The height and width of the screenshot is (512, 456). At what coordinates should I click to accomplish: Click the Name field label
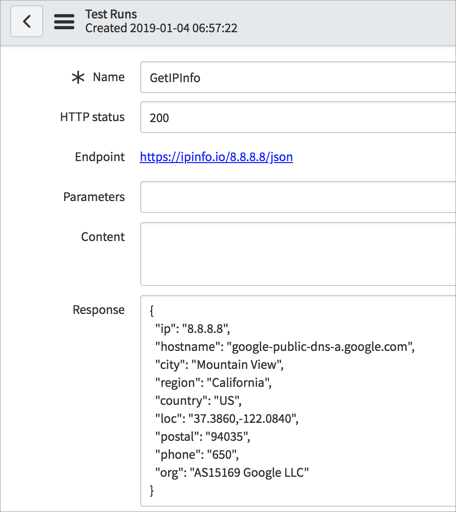109,77
